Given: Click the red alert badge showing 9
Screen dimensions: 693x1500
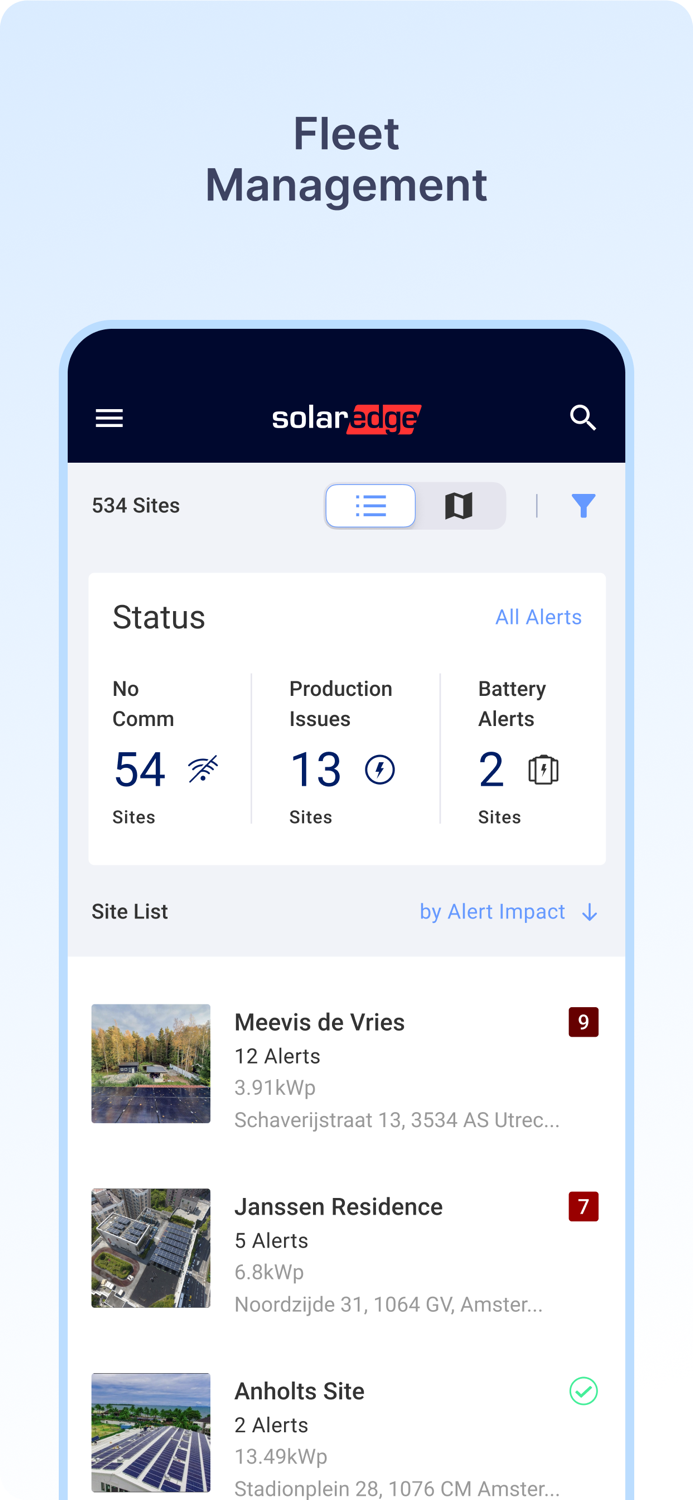Looking at the screenshot, I should tap(583, 1022).
